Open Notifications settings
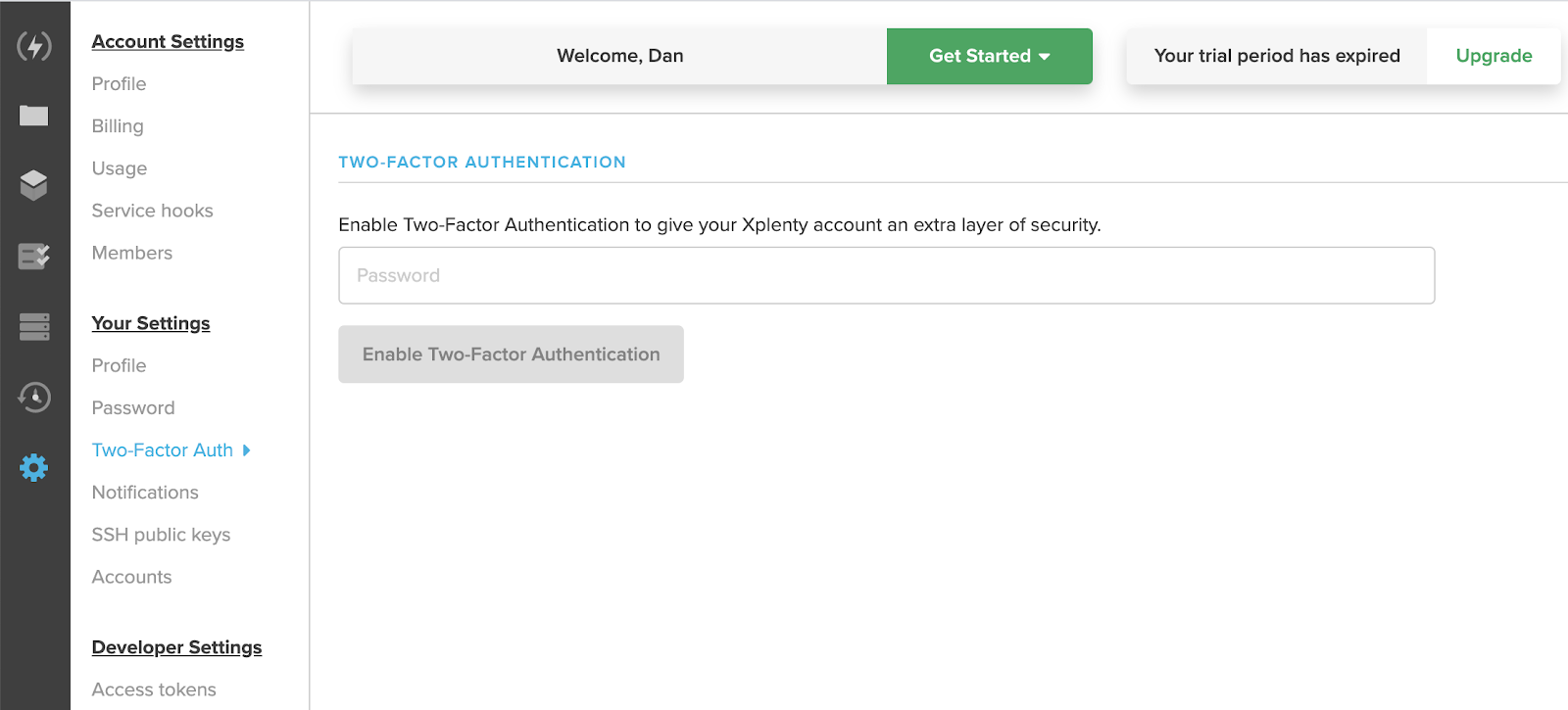The height and width of the screenshot is (710, 1568). tap(145, 493)
